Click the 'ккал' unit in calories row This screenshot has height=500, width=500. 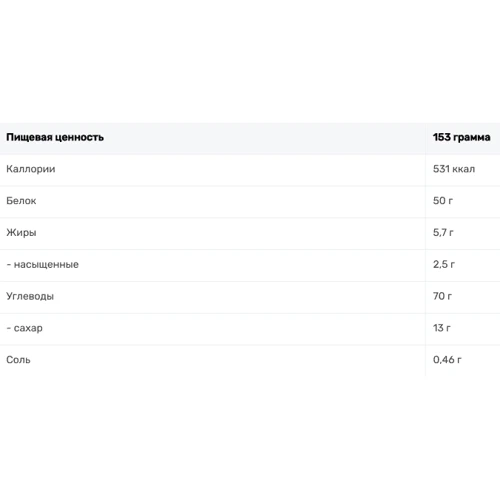click(x=464, y=169)
